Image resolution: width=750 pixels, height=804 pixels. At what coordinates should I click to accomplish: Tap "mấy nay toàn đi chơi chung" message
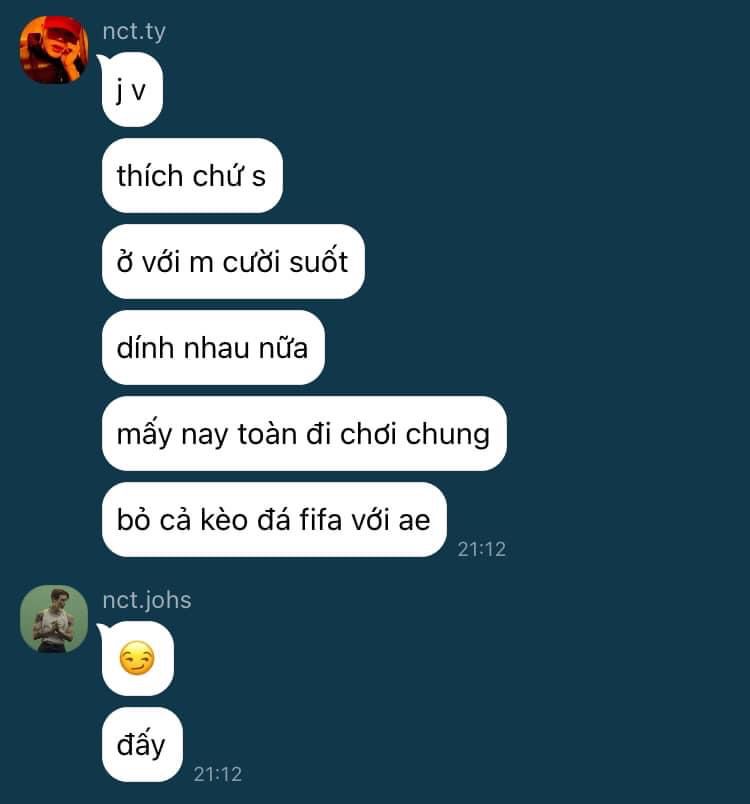(x=305, y=433)
